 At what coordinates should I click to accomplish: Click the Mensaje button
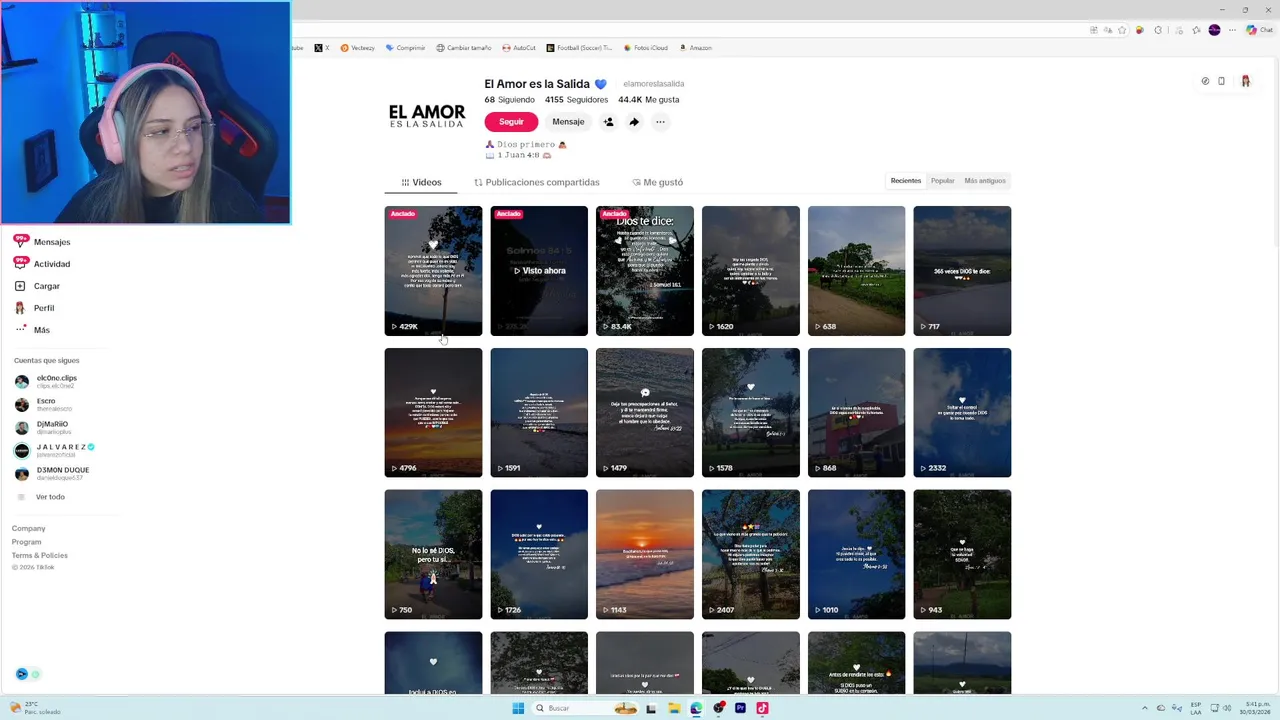568,122
